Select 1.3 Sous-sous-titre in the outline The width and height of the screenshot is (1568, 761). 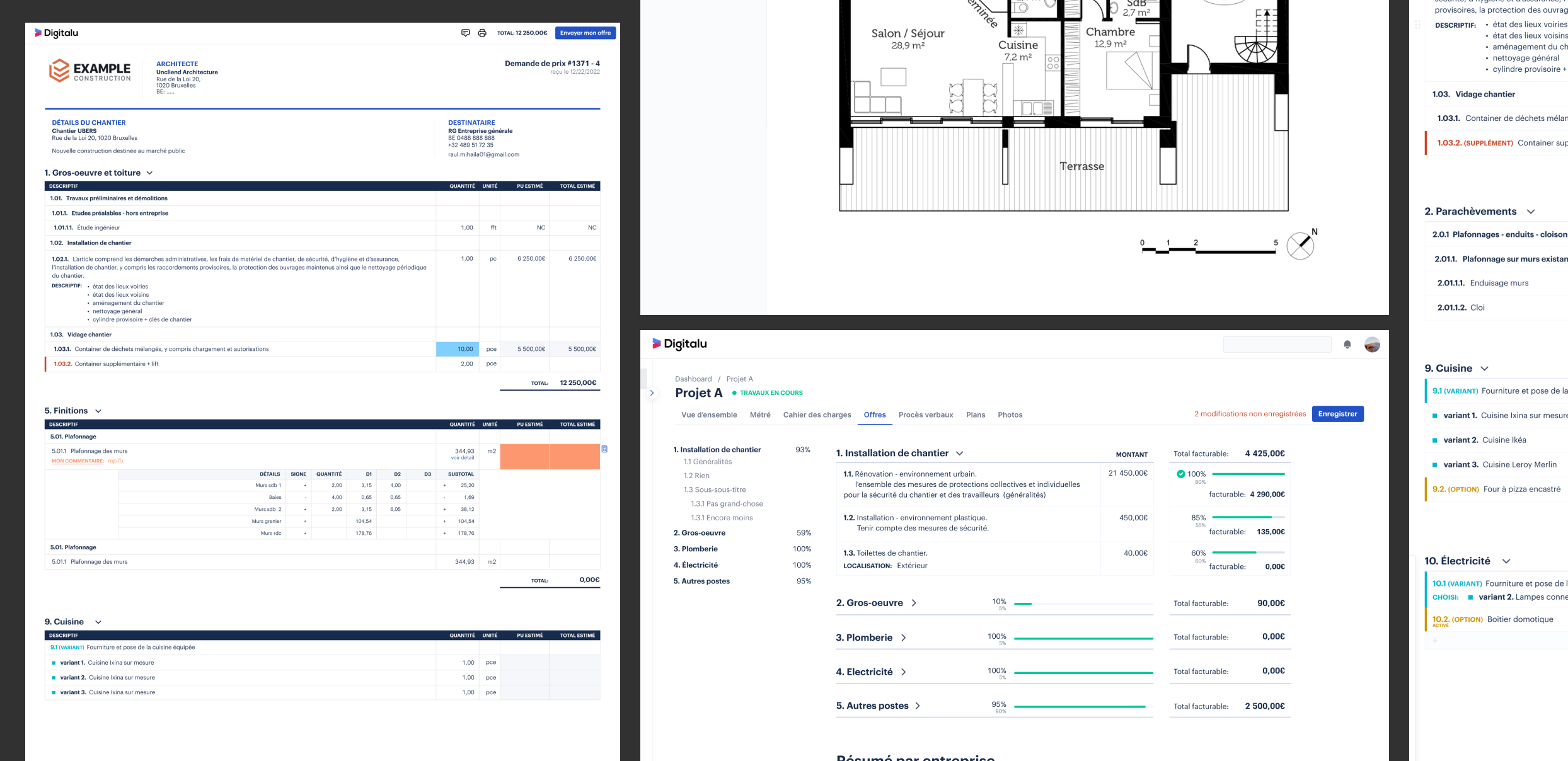[715, 489]
